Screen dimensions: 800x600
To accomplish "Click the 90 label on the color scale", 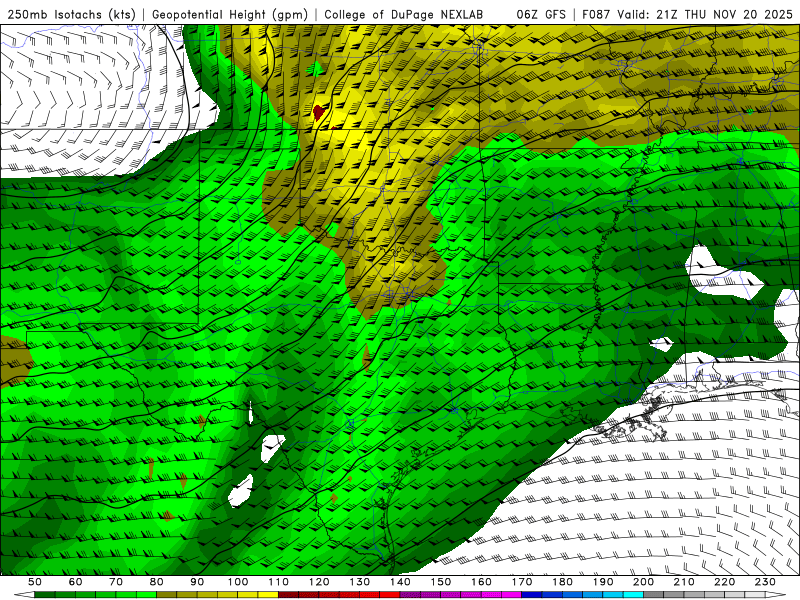I will coord(197,582).
